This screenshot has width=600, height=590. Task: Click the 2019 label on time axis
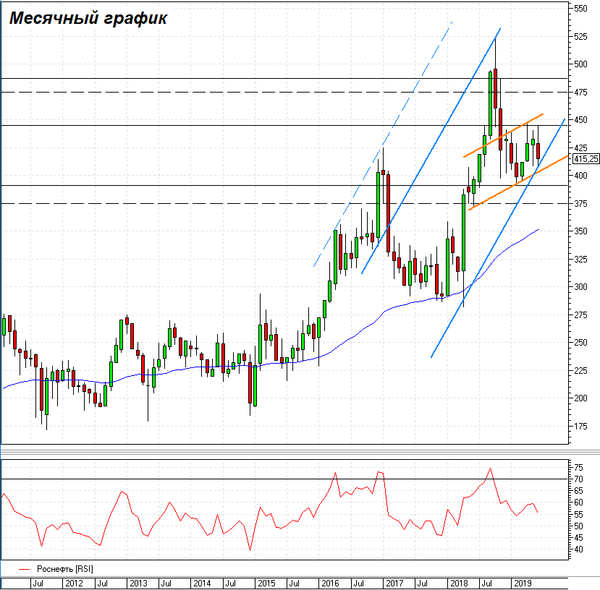coord(523,583)
